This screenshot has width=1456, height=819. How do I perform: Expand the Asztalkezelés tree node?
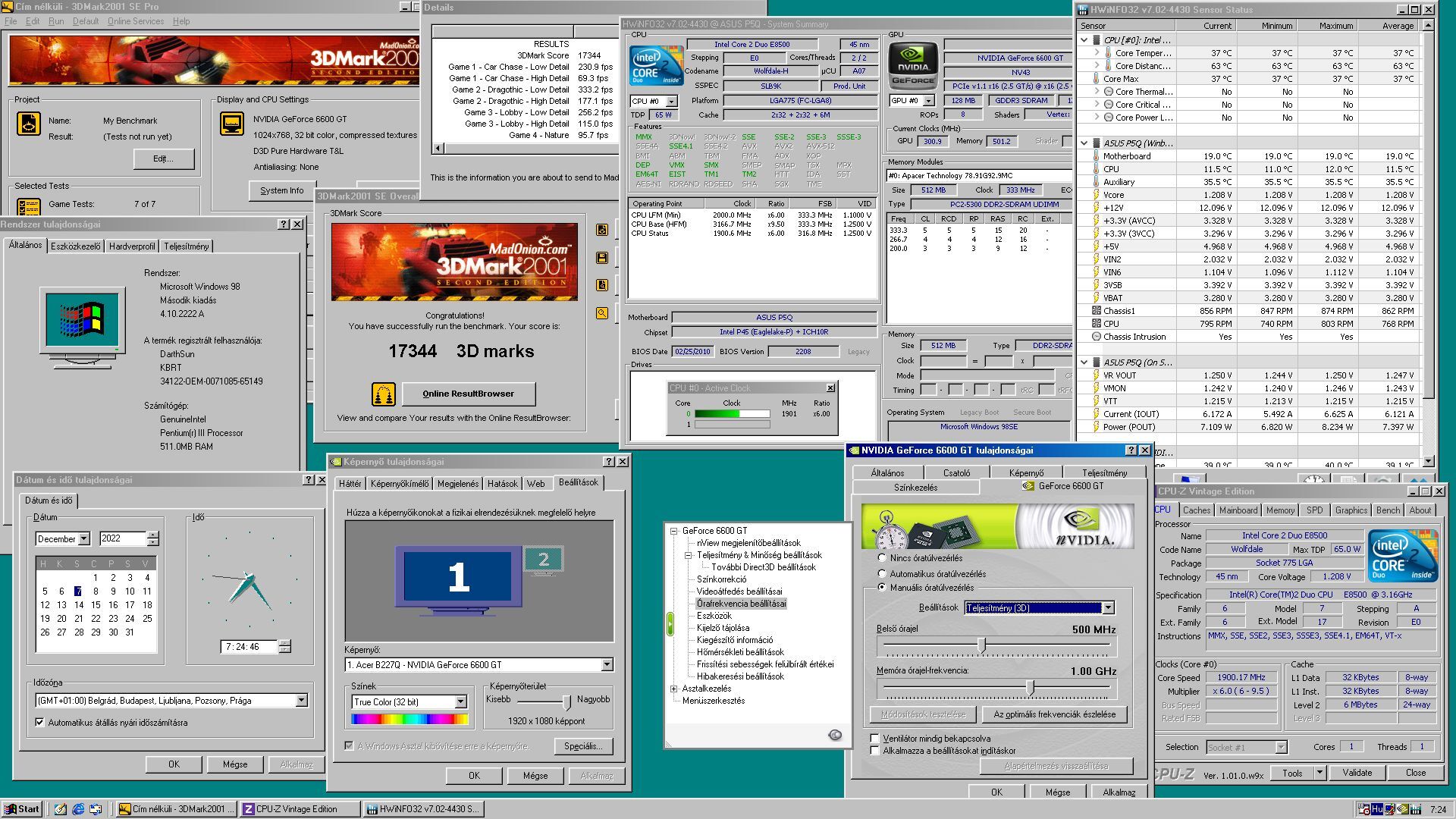tap(673, 689)
